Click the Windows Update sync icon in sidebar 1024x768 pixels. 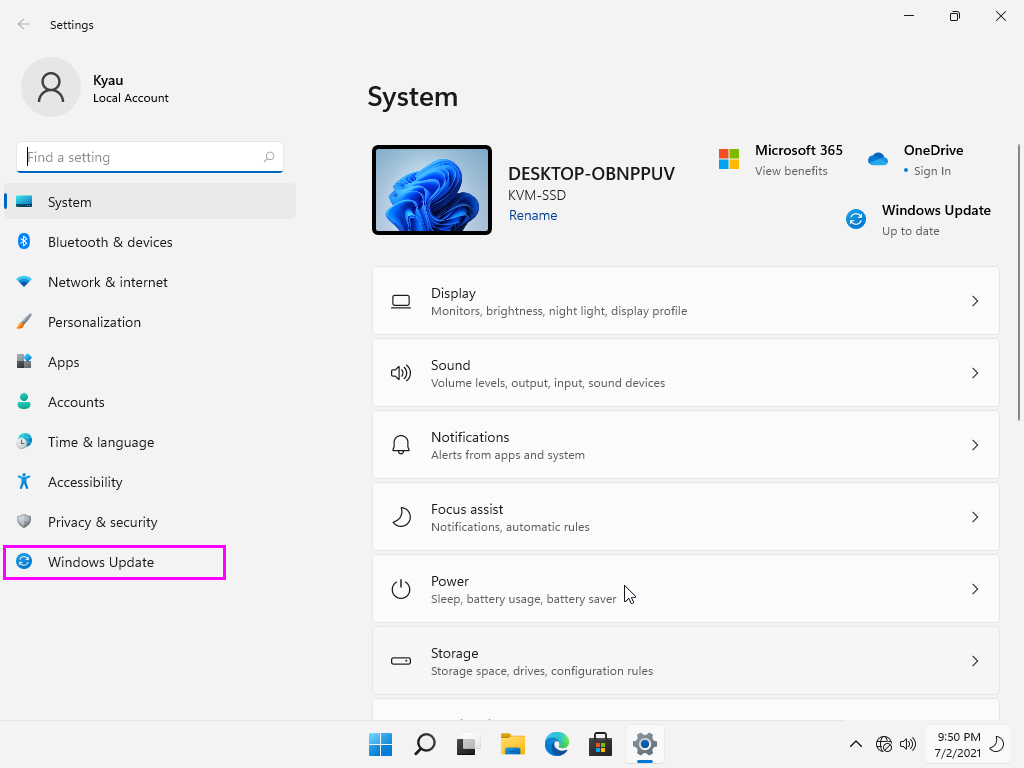24,561
